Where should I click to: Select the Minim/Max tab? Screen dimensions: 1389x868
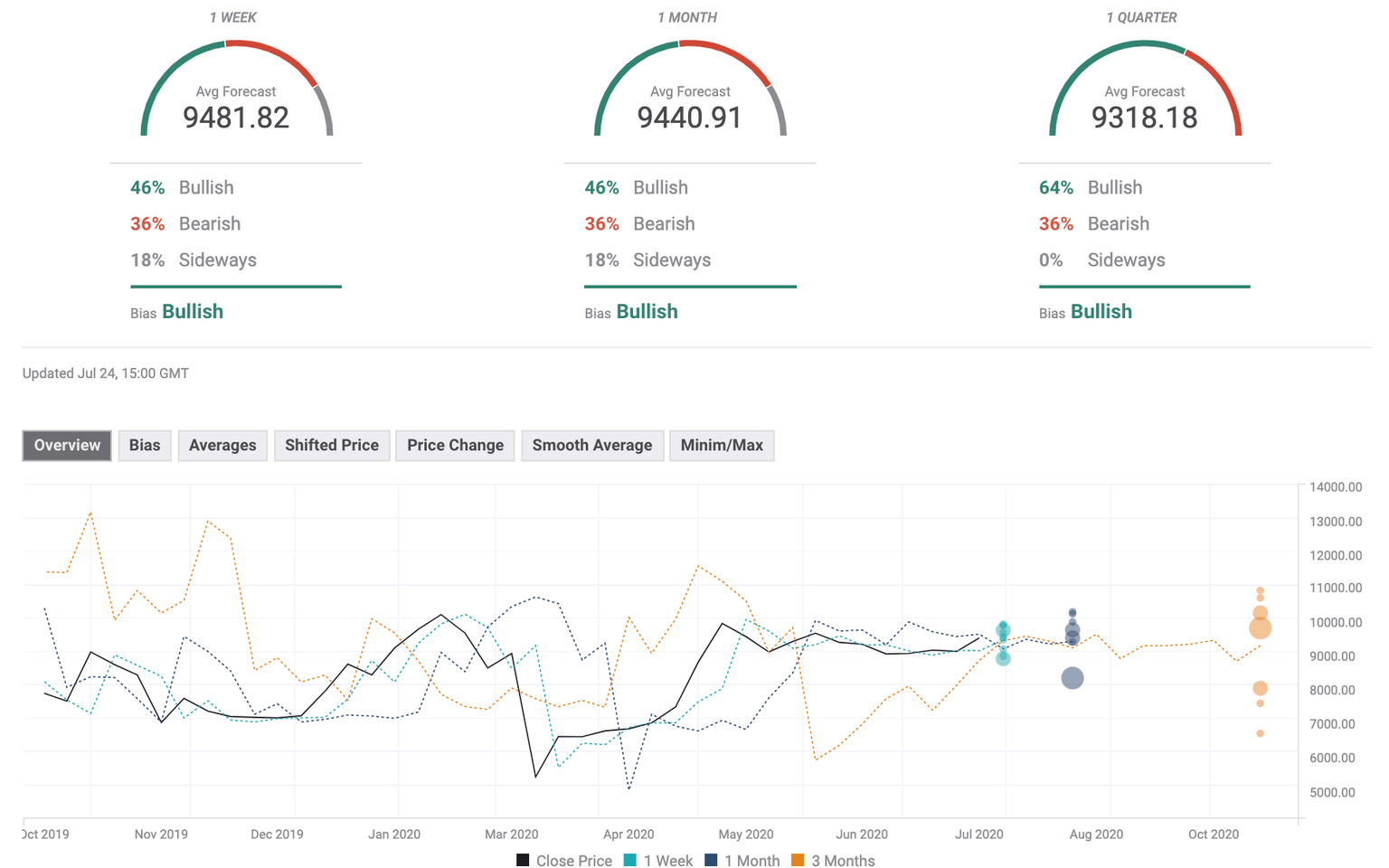pyautogui.click(x=722, y=446)
